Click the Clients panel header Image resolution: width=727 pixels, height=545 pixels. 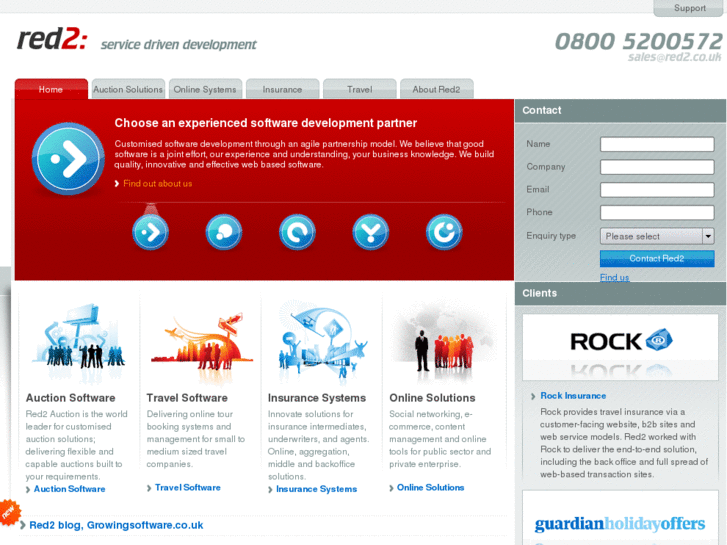620,293
